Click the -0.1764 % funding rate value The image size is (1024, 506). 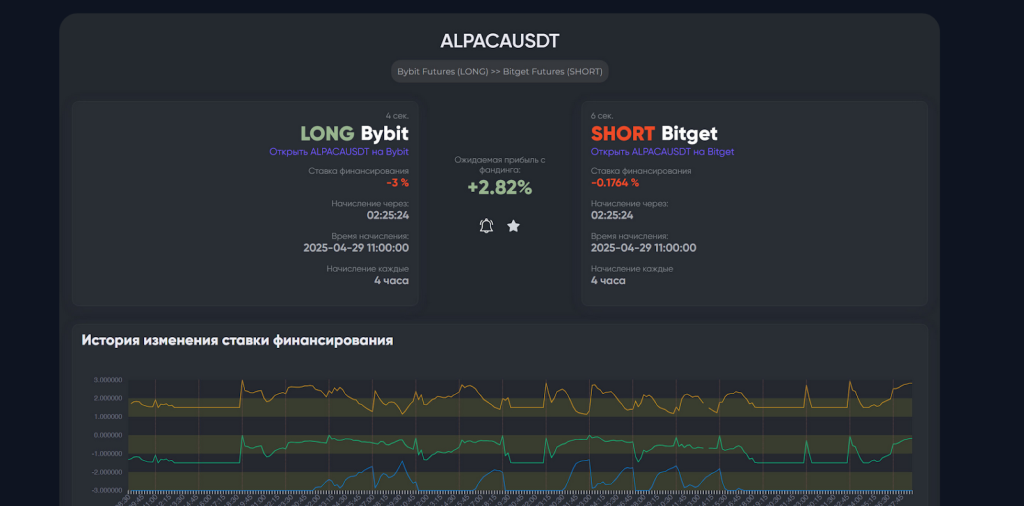click(615, 183)
